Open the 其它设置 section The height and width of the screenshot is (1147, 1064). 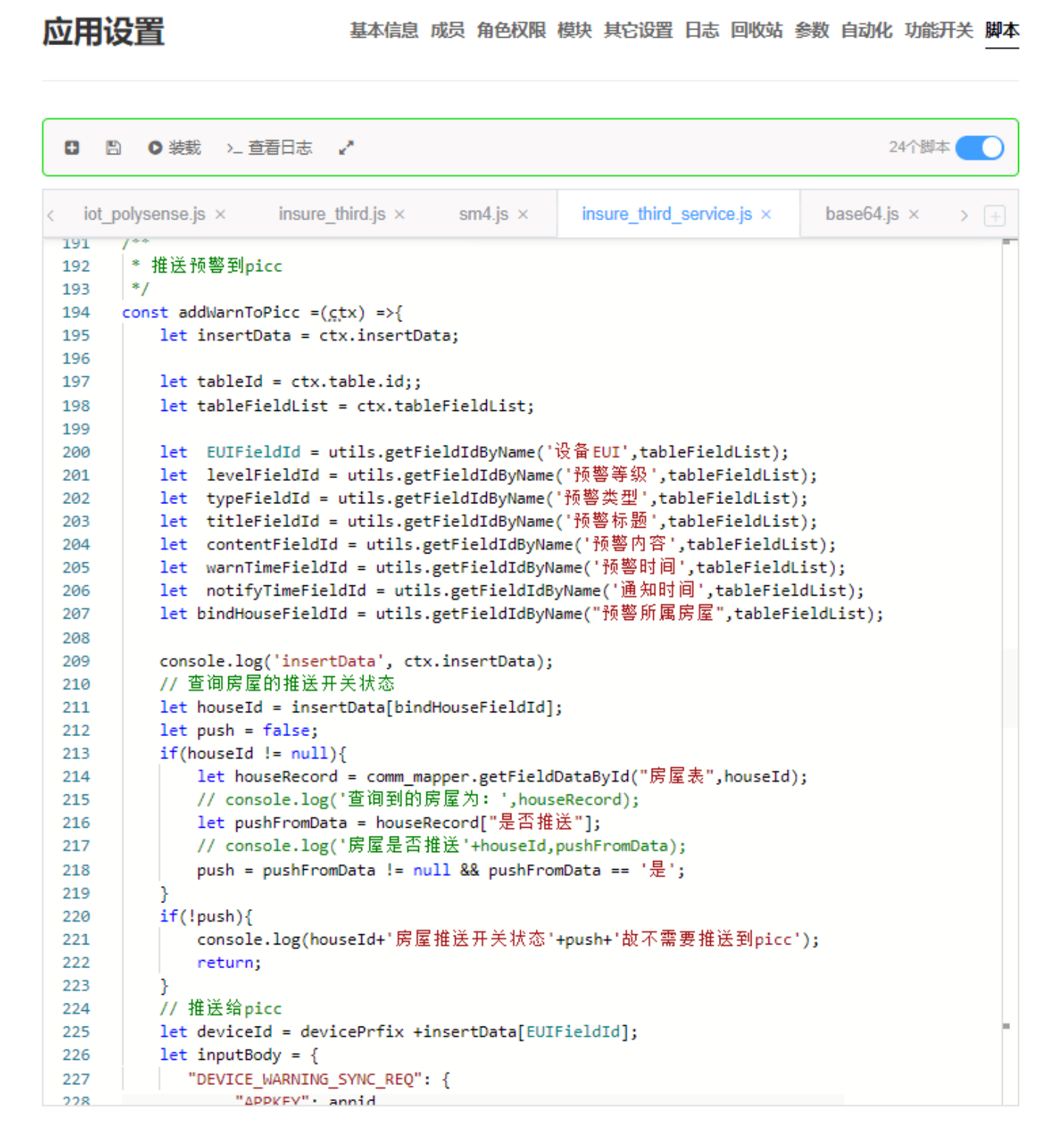638,30
